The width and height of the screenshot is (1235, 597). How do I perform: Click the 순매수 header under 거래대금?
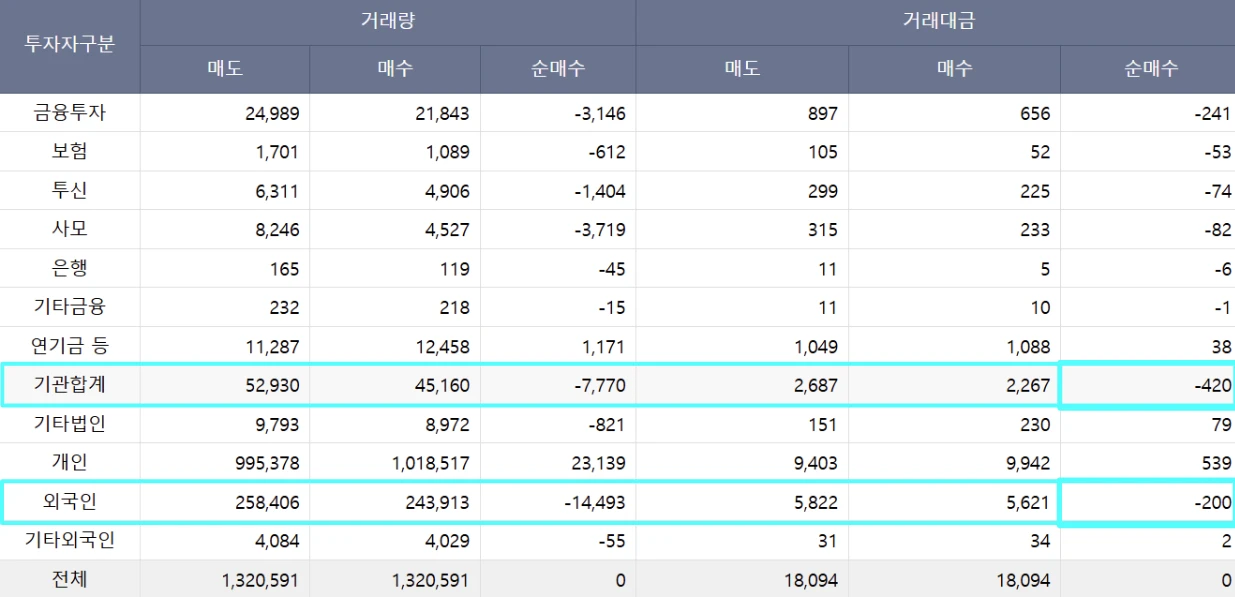click(x=1150, y=69)
